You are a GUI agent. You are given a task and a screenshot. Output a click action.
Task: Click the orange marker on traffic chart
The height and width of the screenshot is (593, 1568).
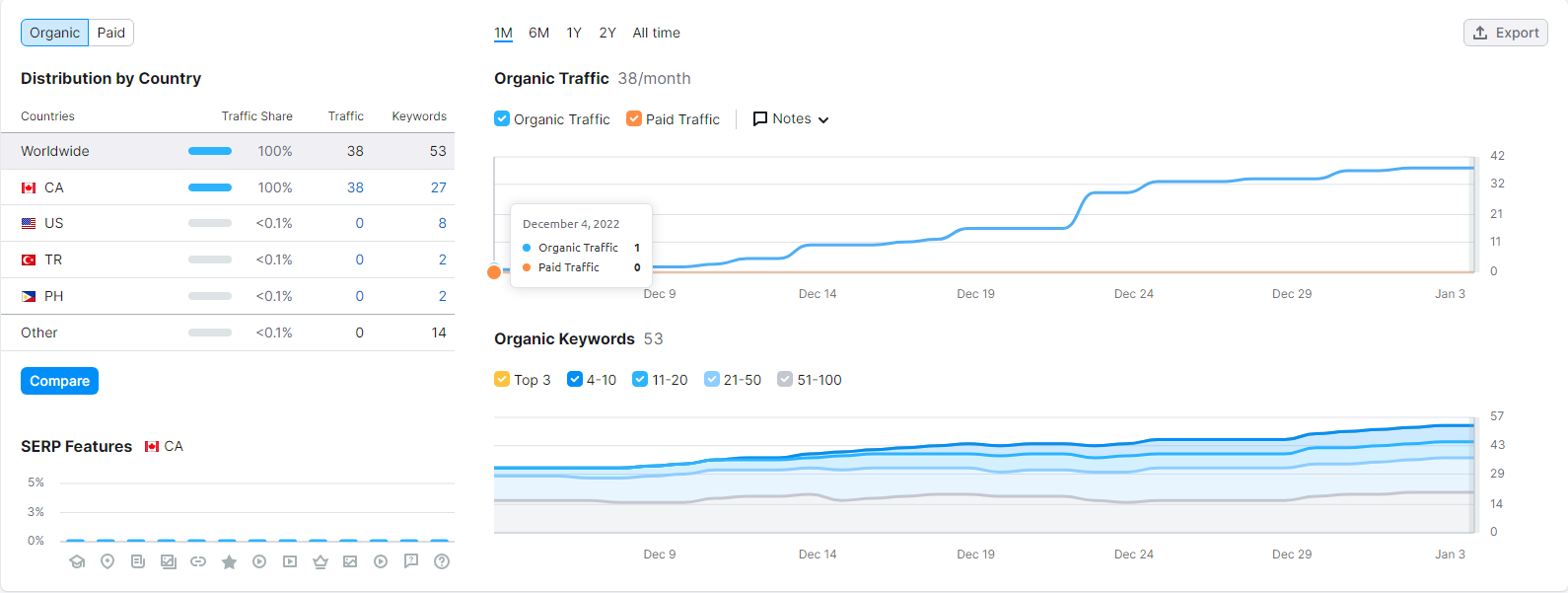pos(494,272)
